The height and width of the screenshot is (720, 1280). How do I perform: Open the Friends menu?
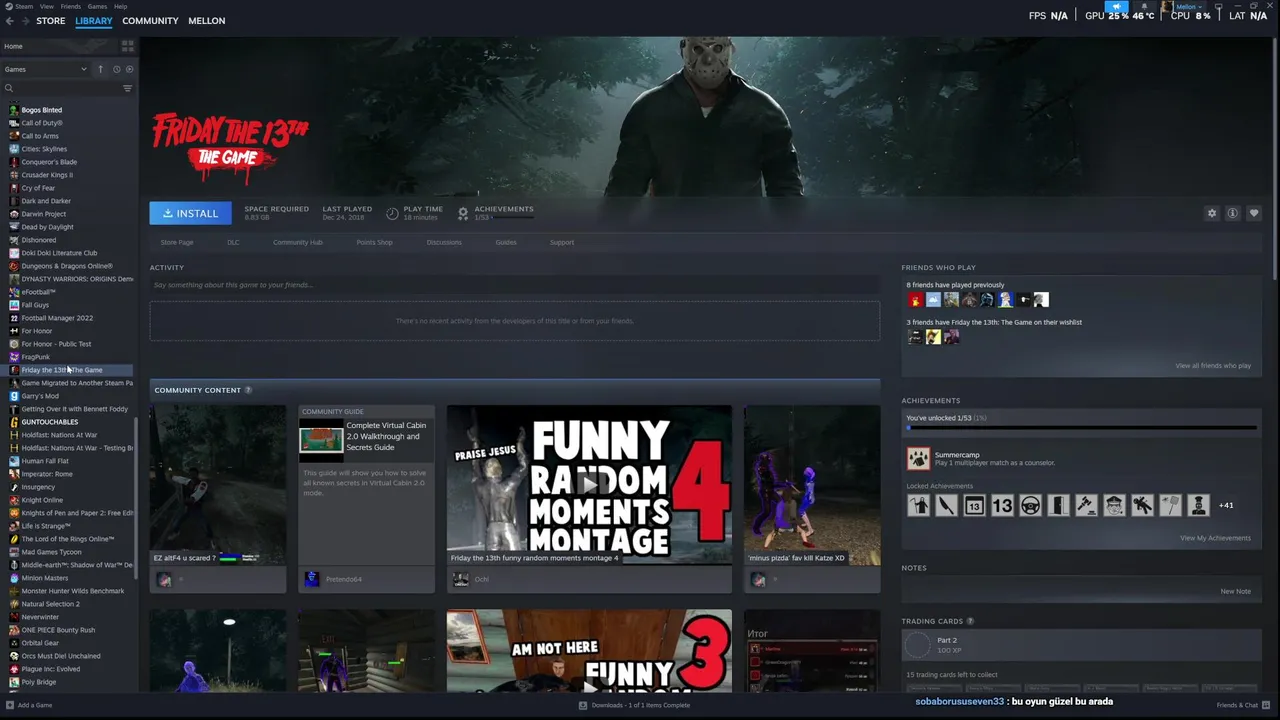click(x=71, y=6)
